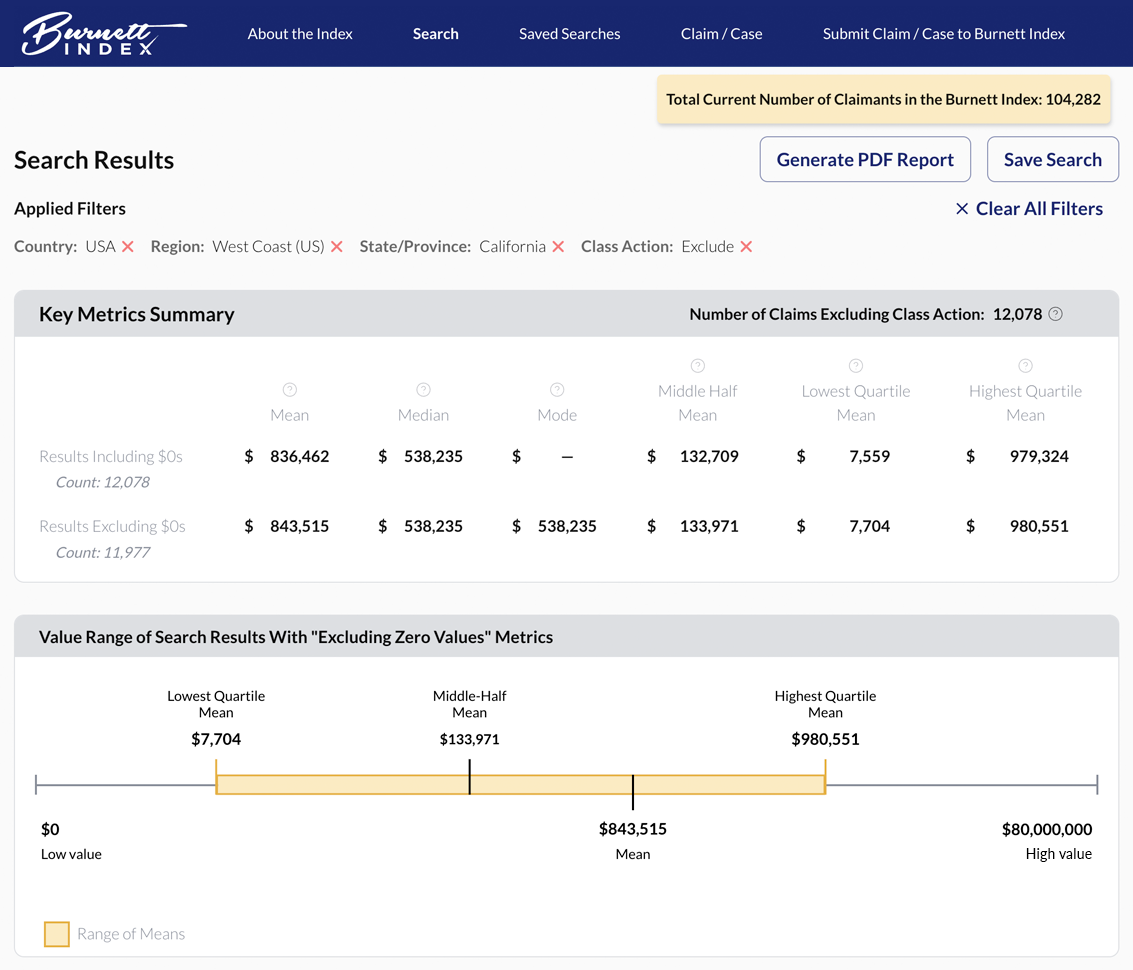Image resolution: width=1133 pixels, height=970 pixels.
Task: Click the Highest Quartile Mean help icon
Action: pyautogui.click(x=1025, y=364)
